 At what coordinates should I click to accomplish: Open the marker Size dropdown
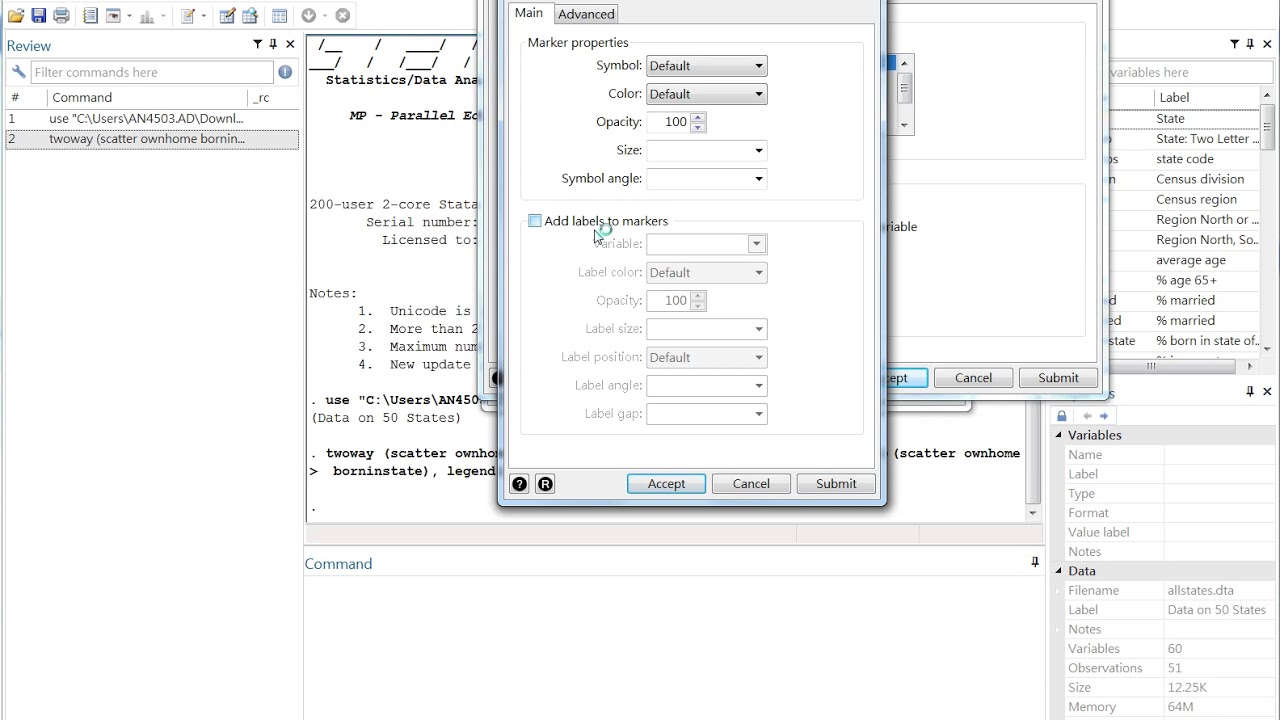pos(706,150)
